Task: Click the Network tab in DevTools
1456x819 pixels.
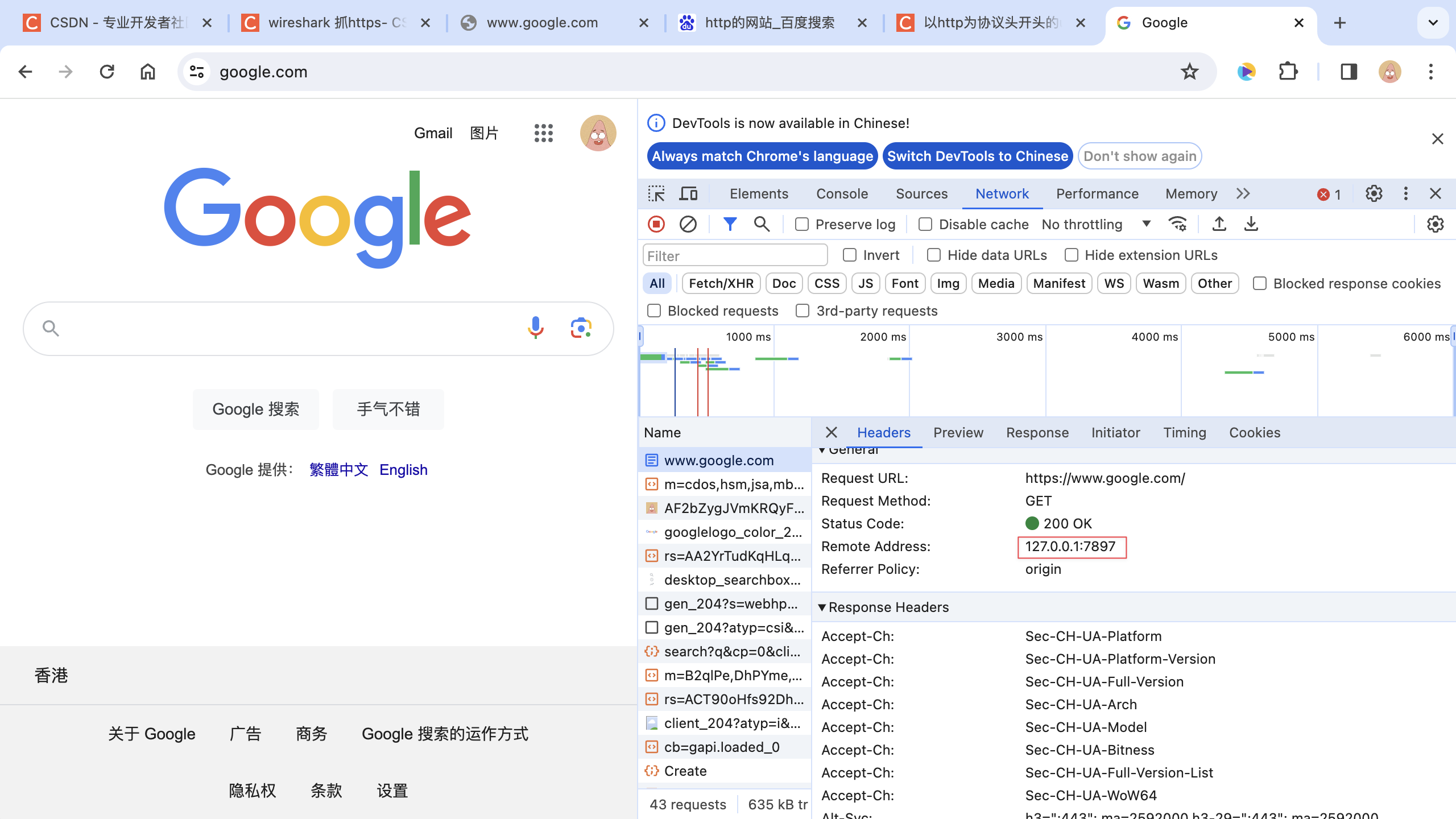Action: point(1001,193)
